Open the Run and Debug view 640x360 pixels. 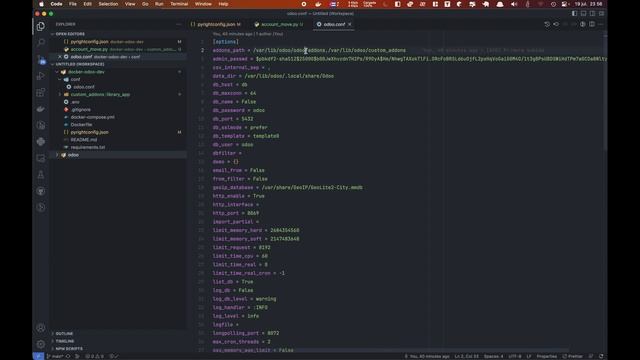(x=41, y=76)
